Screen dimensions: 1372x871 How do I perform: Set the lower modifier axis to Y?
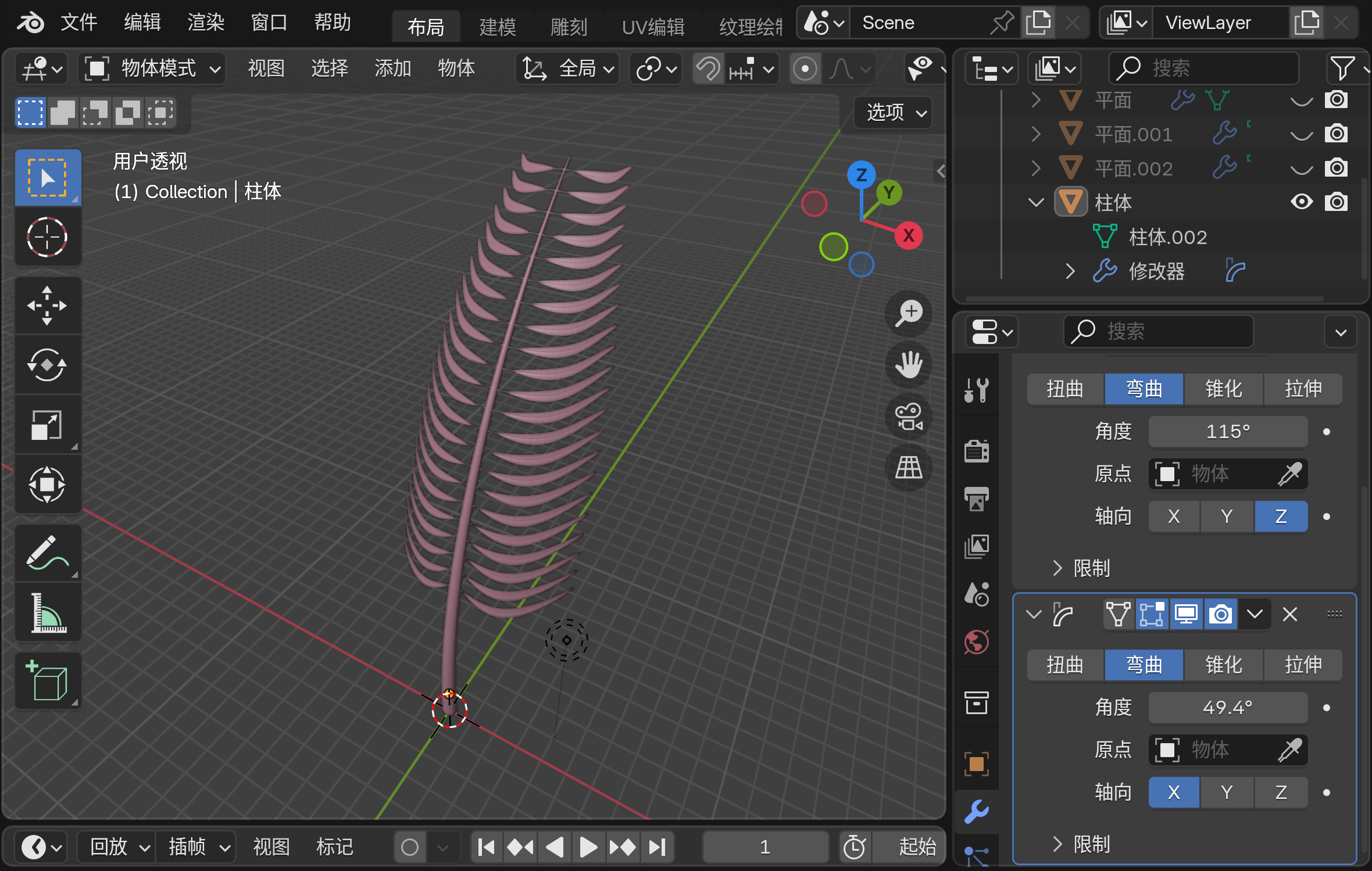tap(1227, 793)
